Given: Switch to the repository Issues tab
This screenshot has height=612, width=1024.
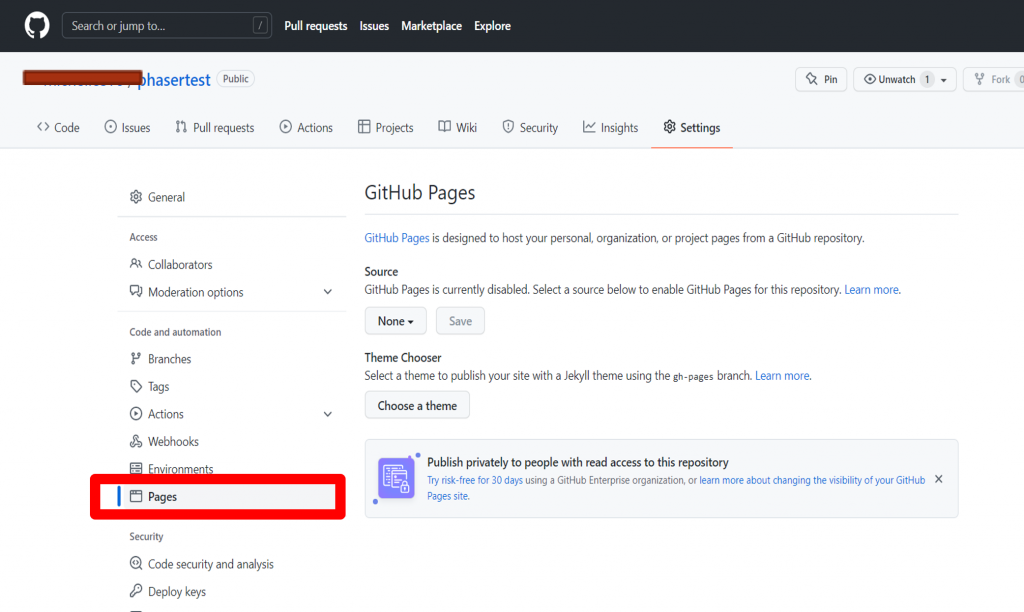Looking at the screenshot, I should (127, 127).
